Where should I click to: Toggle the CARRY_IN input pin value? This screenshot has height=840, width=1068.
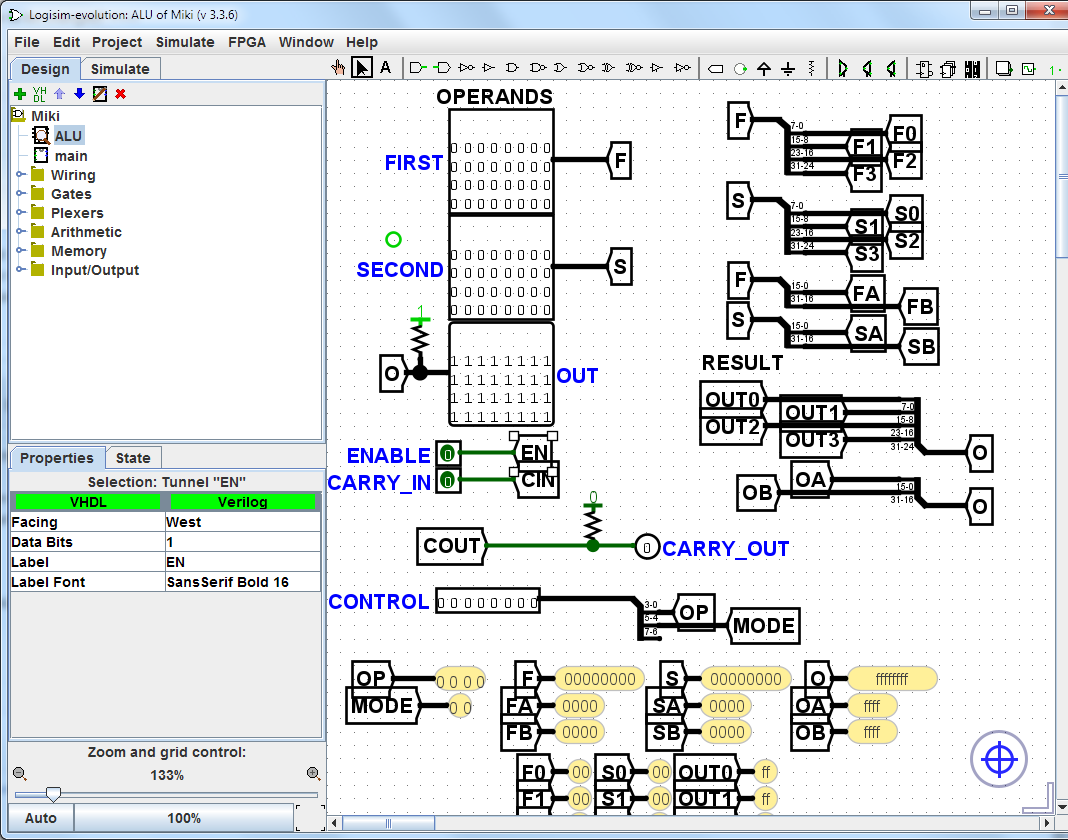point(447,480)
